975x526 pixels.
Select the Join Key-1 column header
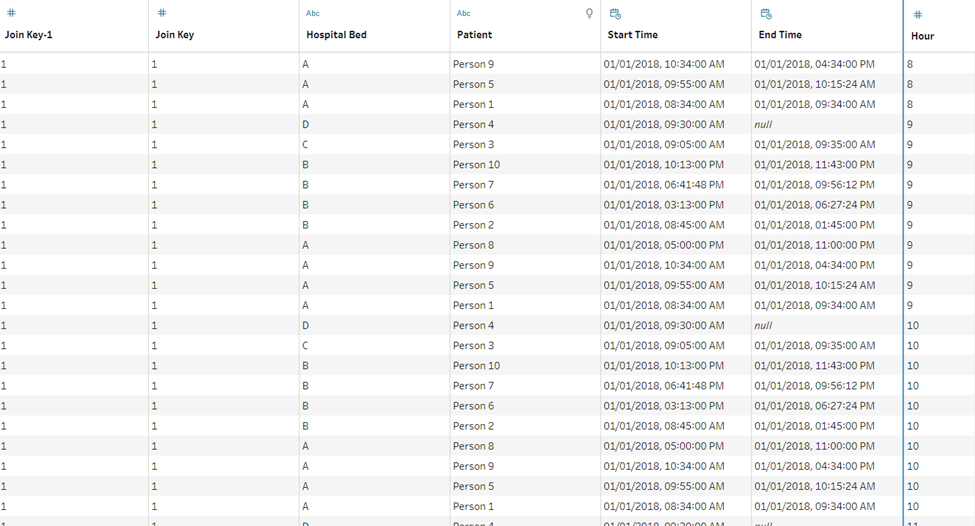(x=28, y=35)
